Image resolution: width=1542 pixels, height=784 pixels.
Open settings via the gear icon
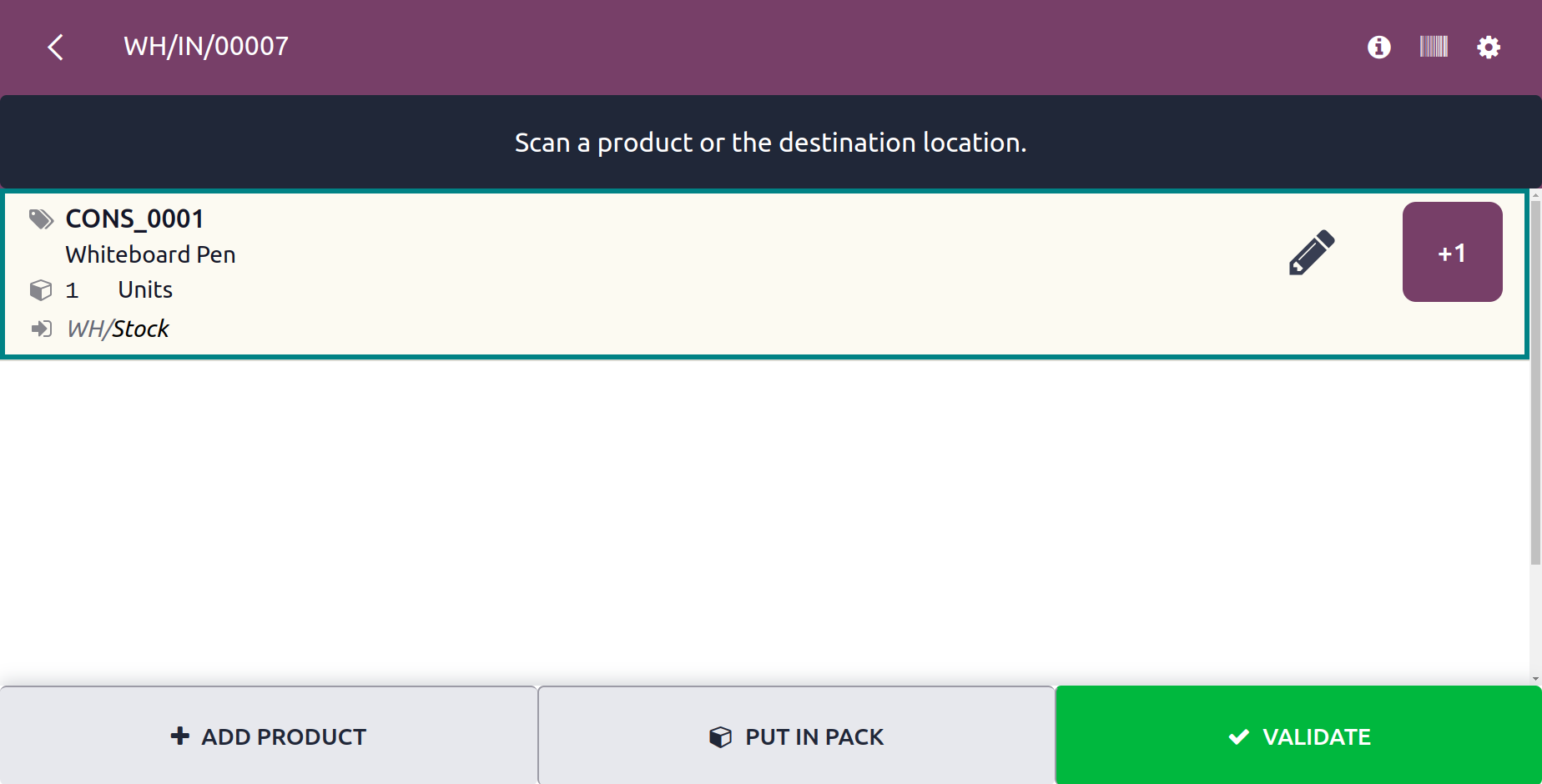(1489, 47)
